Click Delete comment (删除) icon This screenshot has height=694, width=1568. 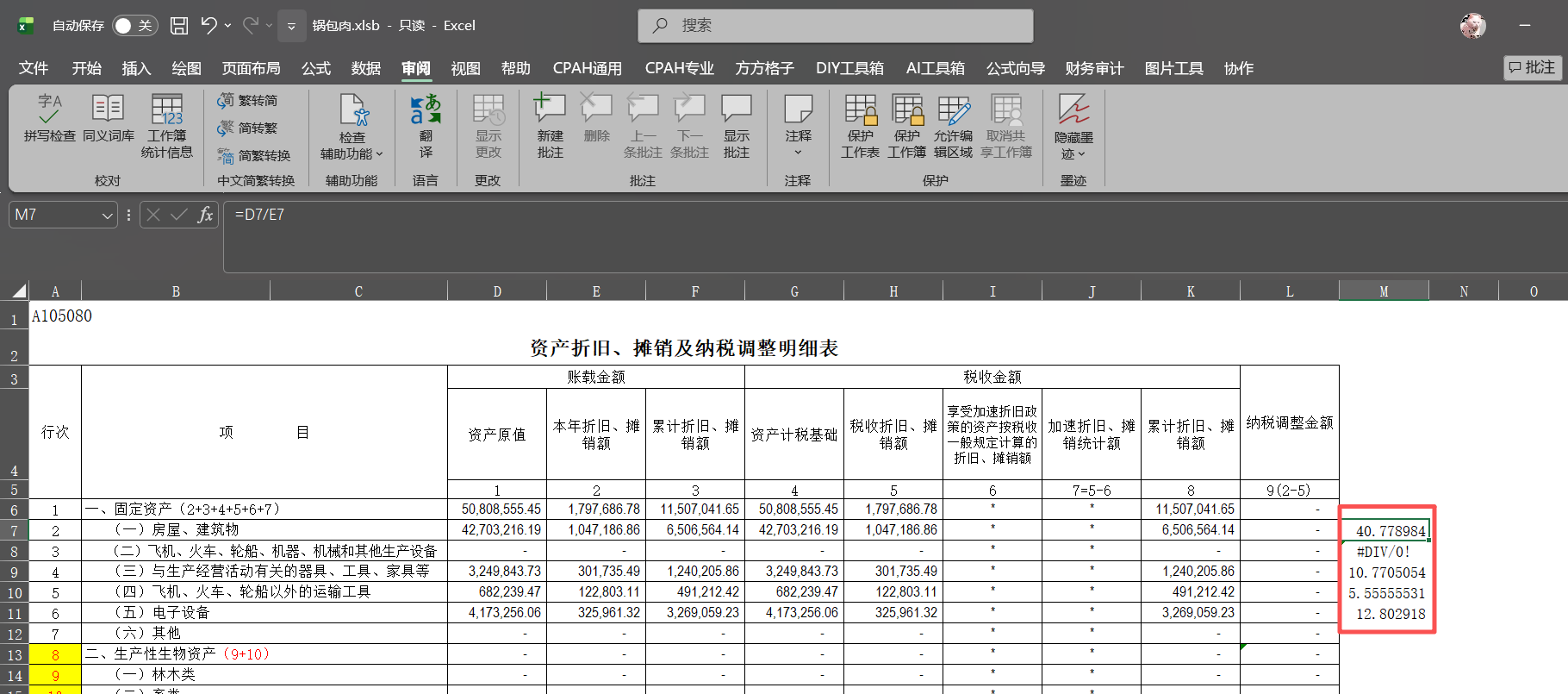(596, 118)
